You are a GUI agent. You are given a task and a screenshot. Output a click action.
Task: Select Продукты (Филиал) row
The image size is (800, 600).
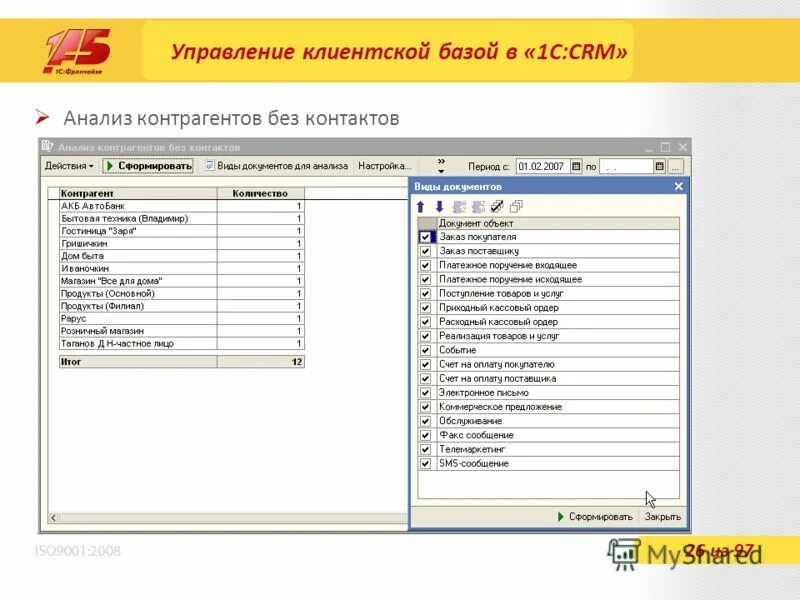182,306
